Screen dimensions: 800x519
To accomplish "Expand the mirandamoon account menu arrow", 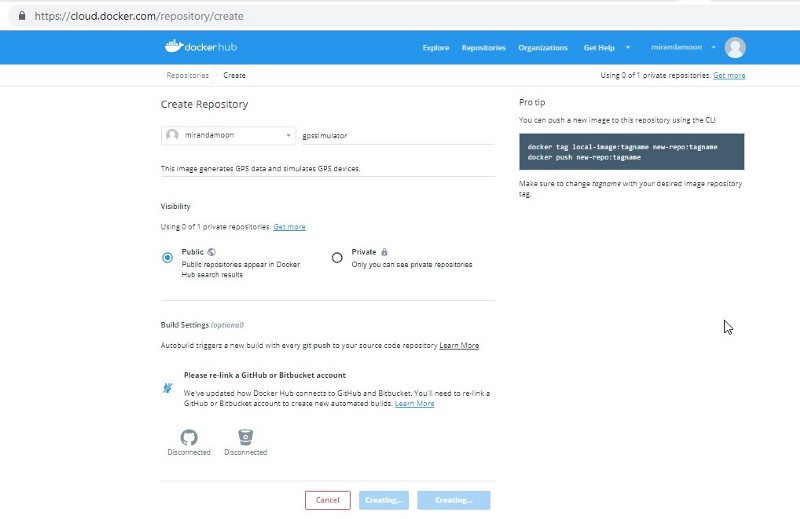I will click(713, 47).
